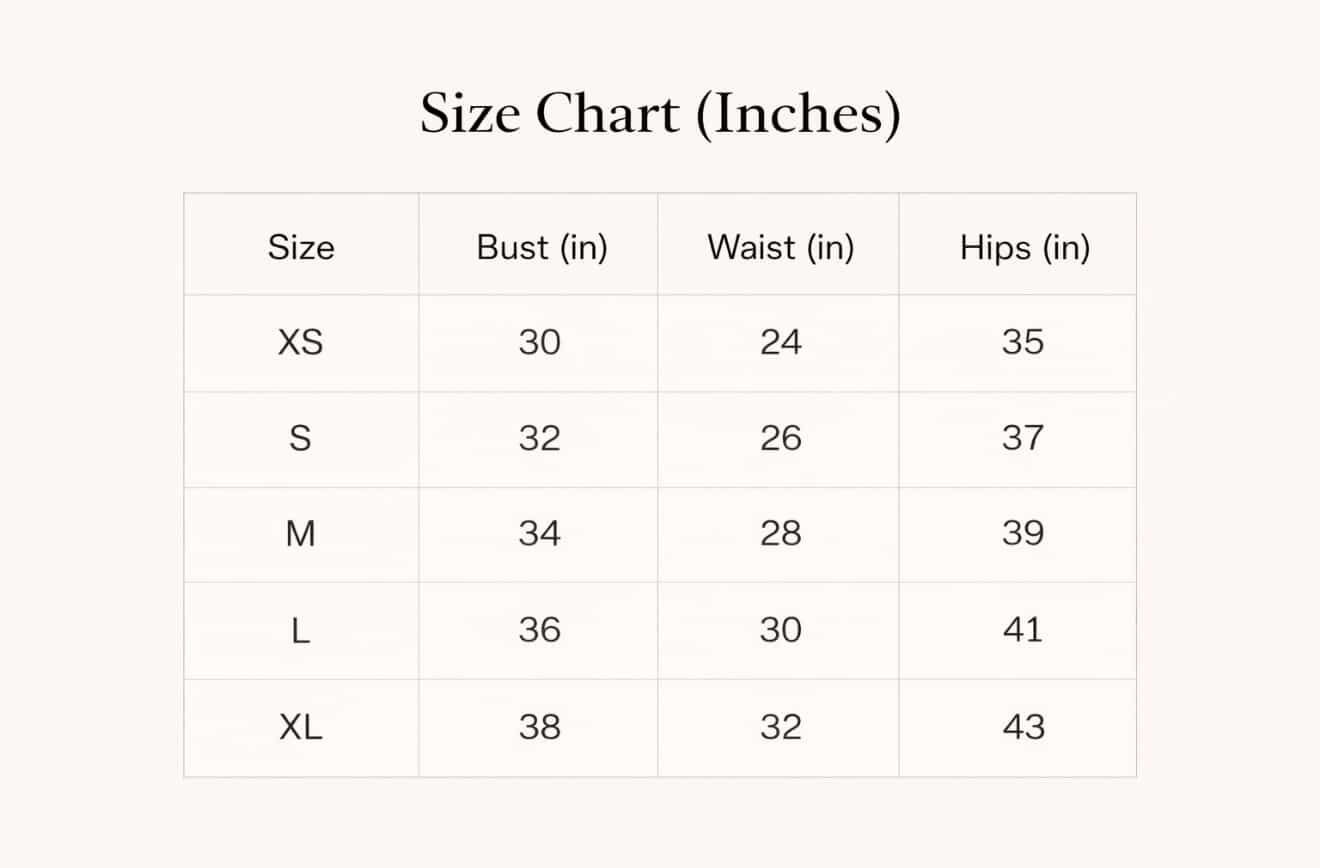
Task: Select the XS bust value 30
Action: pyautogui.click(x=540, y=342)
